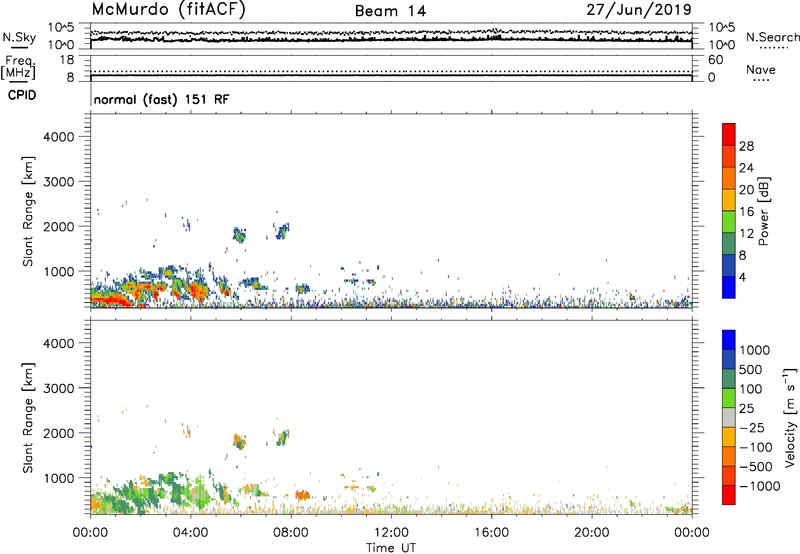This screenshot has width=800, height=554.
Task: Click the McMurdo (fitACF) title text
Action: [168, 10]
